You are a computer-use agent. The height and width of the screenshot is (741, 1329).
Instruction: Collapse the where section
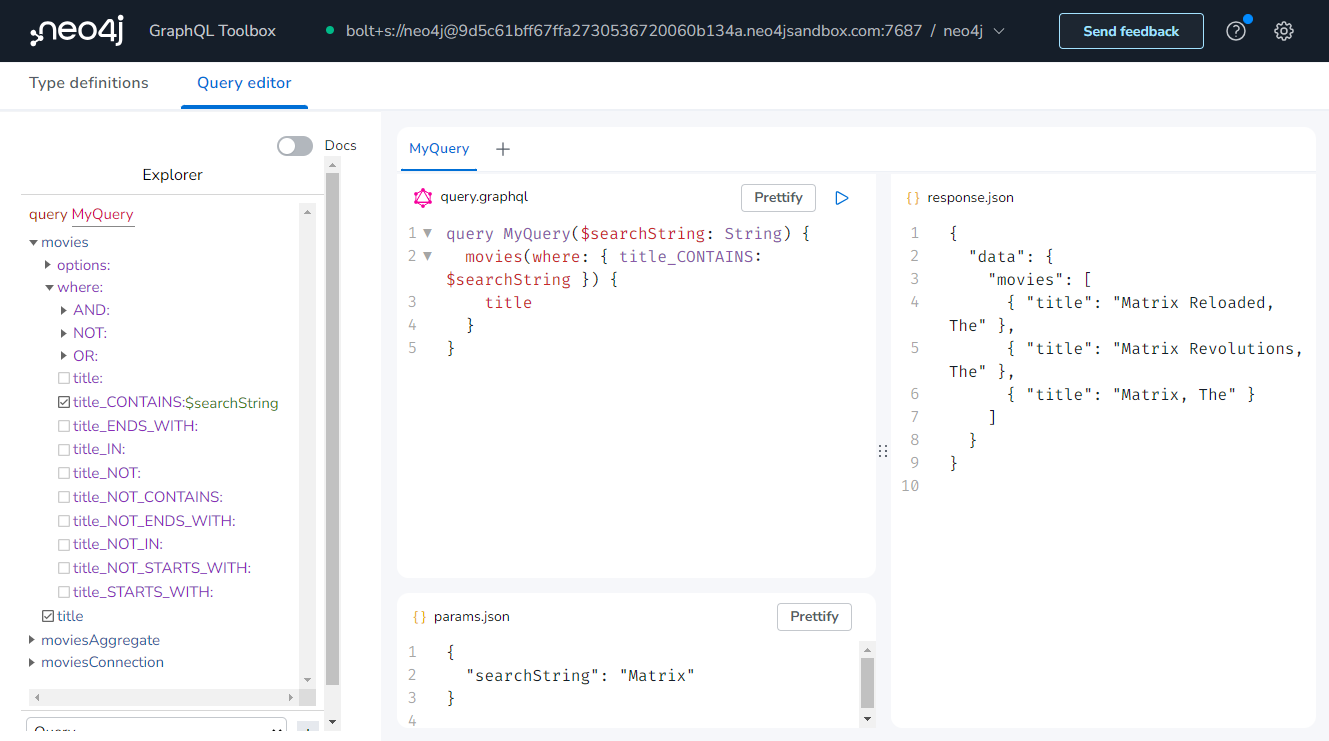48,287
